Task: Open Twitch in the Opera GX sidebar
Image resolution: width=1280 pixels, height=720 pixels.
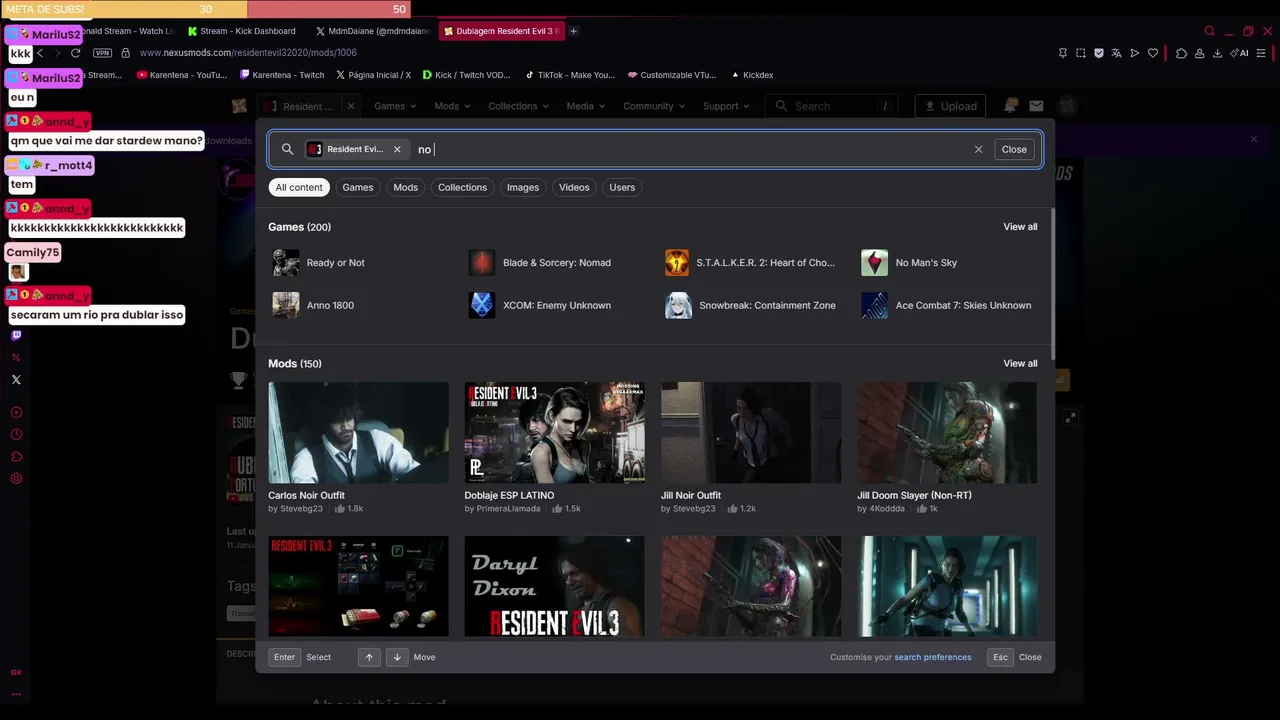Action: pos(16,336)
